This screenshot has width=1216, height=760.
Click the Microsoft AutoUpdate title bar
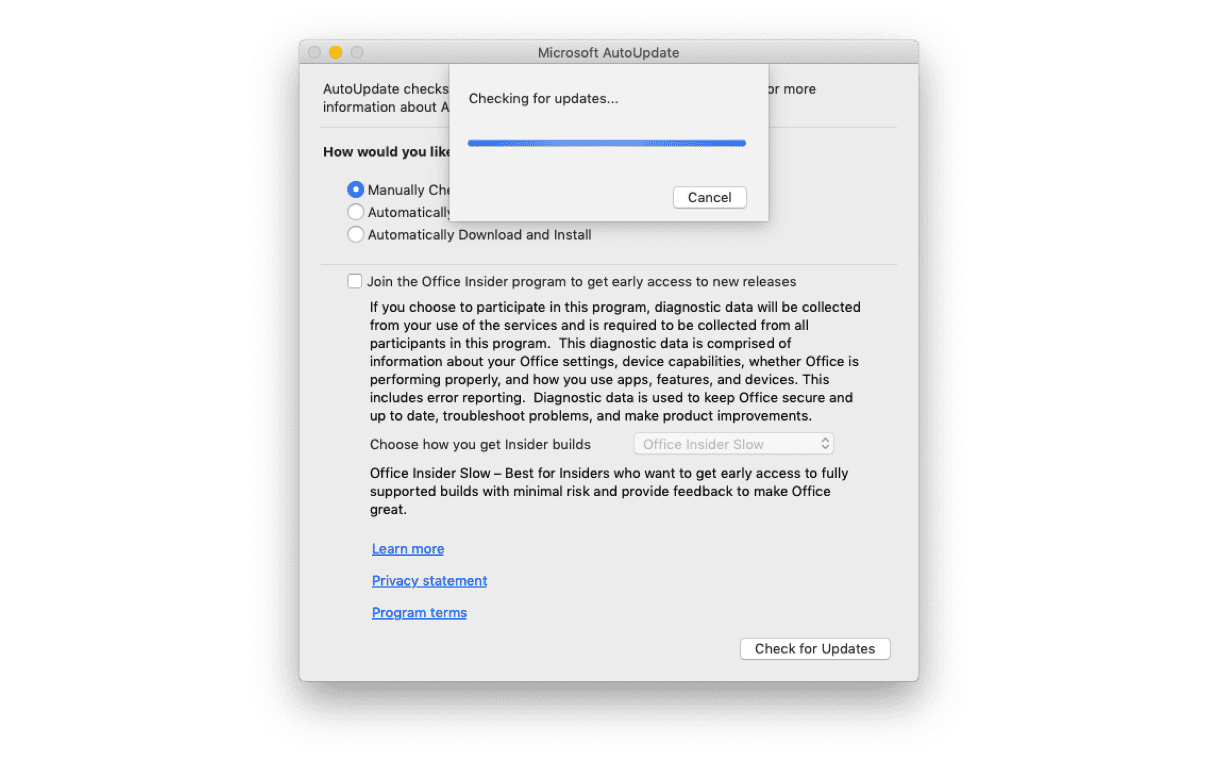608,52
